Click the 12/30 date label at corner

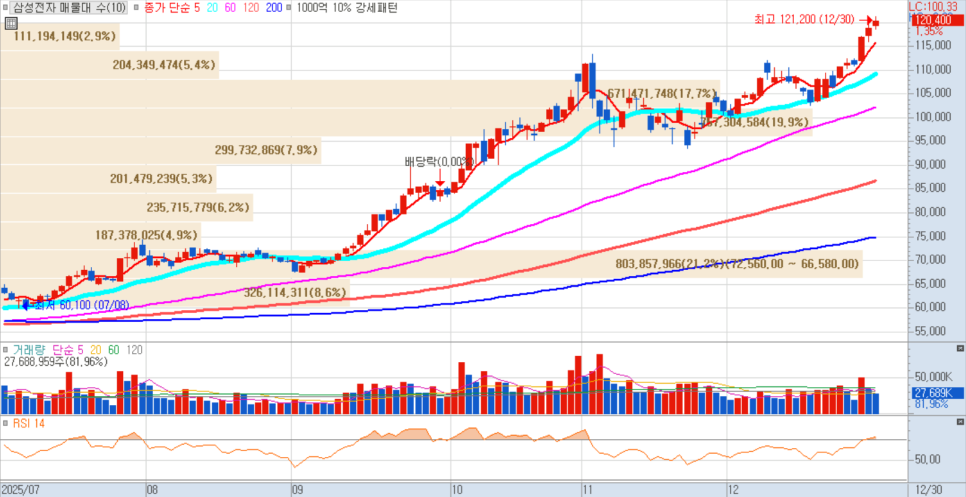coord(928,490)
